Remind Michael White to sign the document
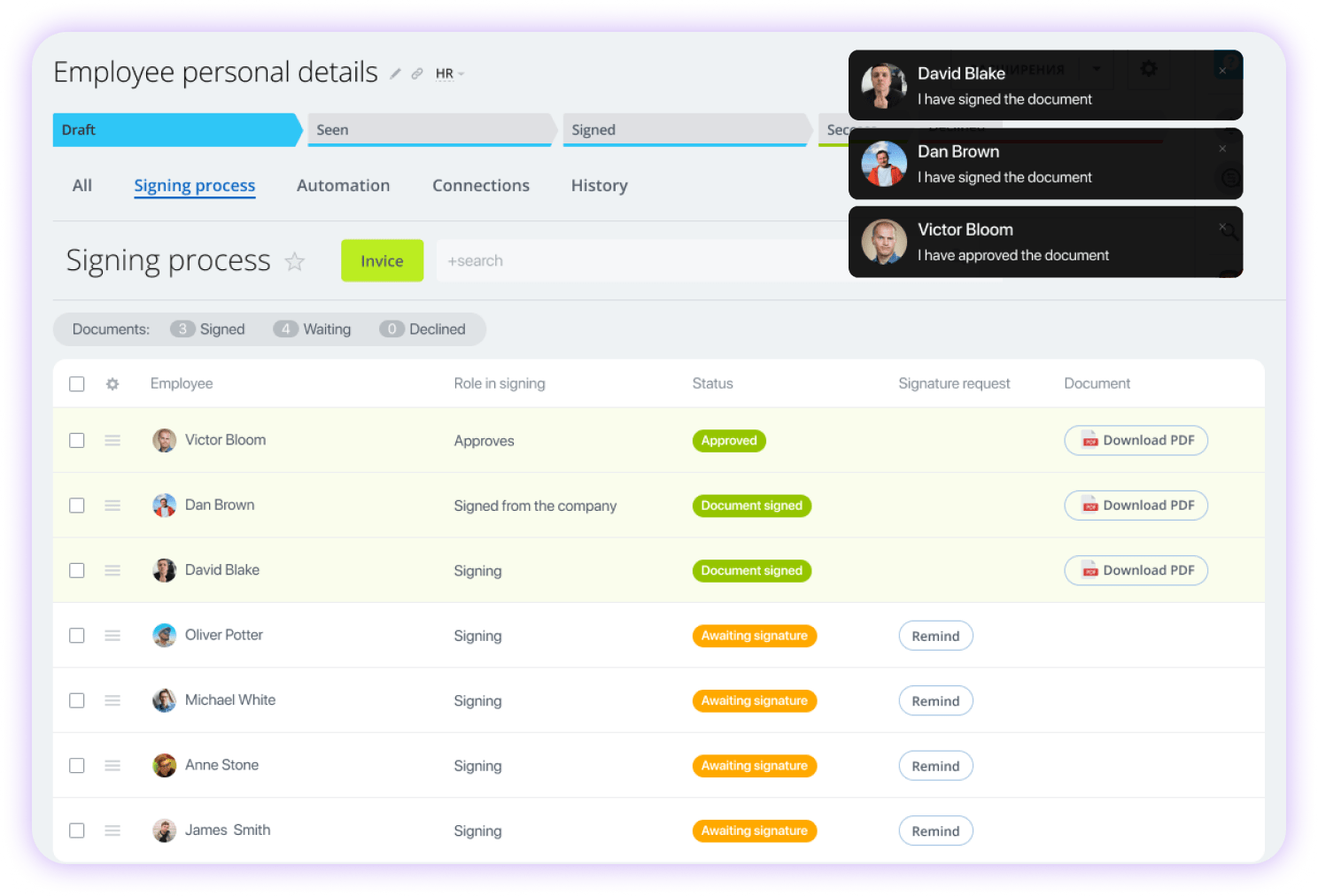The height and width of the screenshot is (896, 1318). [935, 700]
